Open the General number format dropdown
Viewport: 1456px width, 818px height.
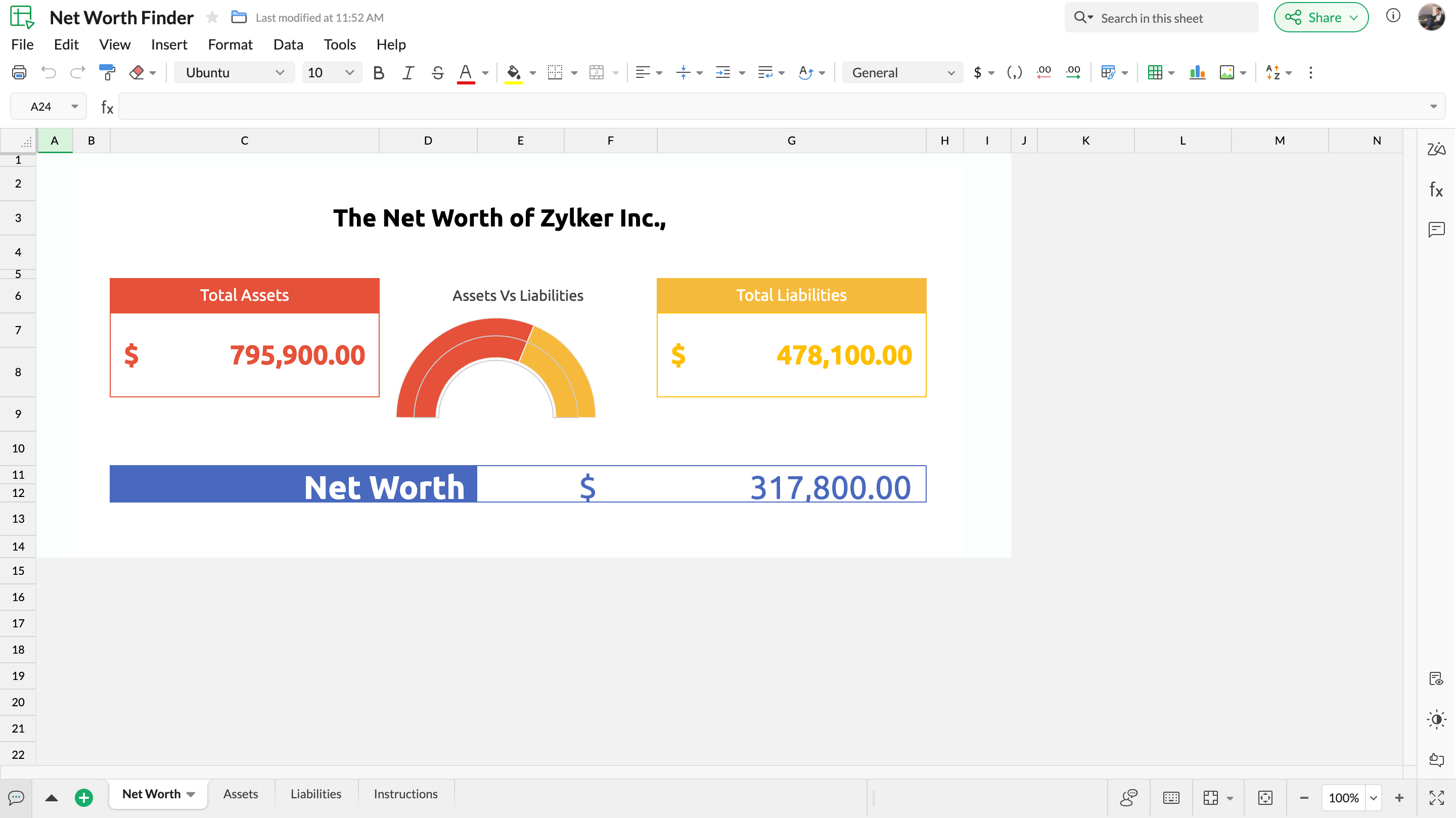901,72
